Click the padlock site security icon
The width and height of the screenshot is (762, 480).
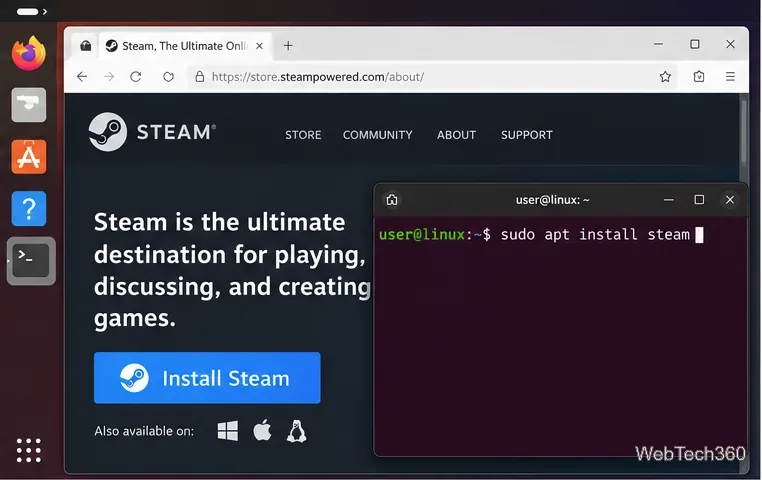199,76
